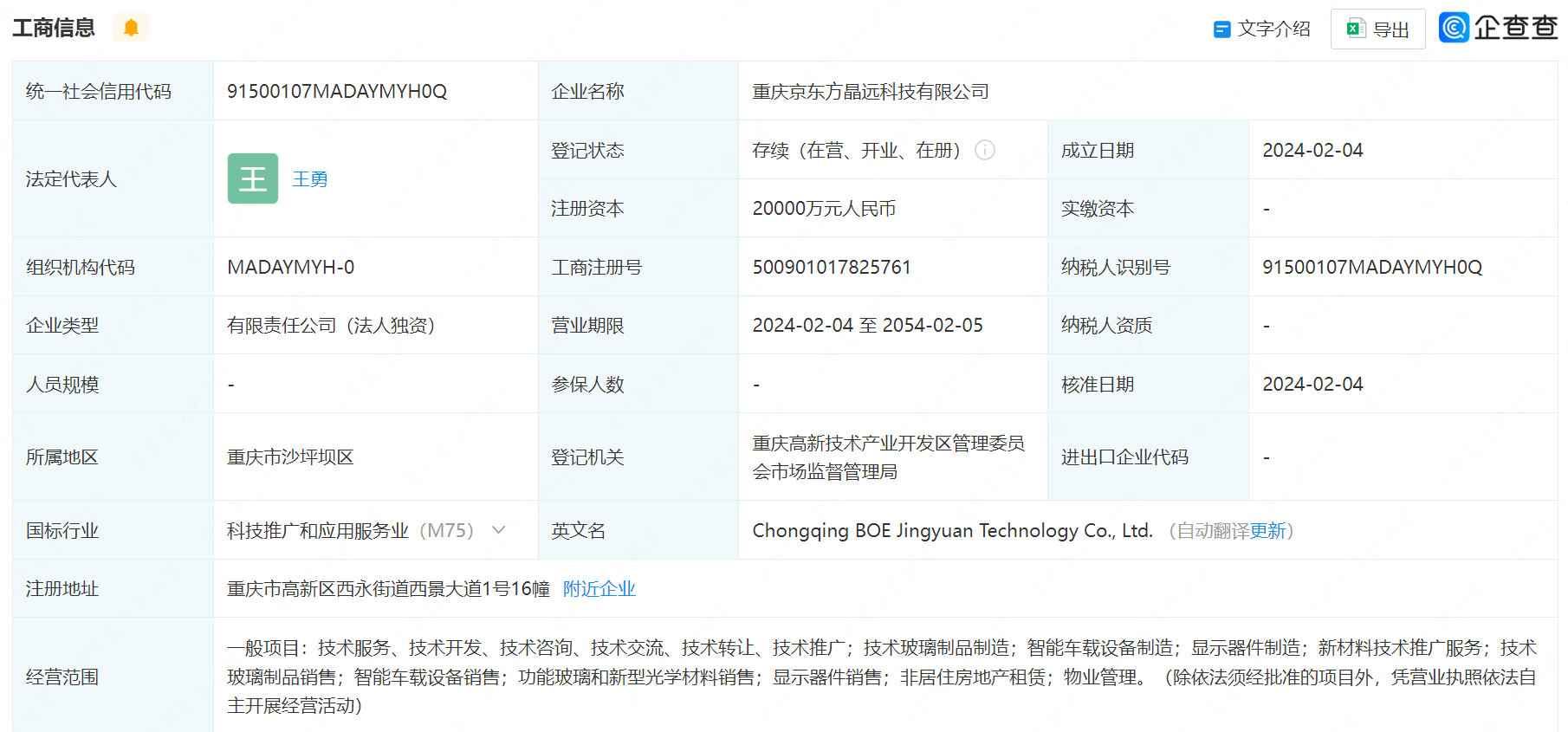The width and height of the screenshot is (1568, 732).
Task: Select credit code 91500107MADAYMYH0Q in first row
Action: [x=337, y=92]
